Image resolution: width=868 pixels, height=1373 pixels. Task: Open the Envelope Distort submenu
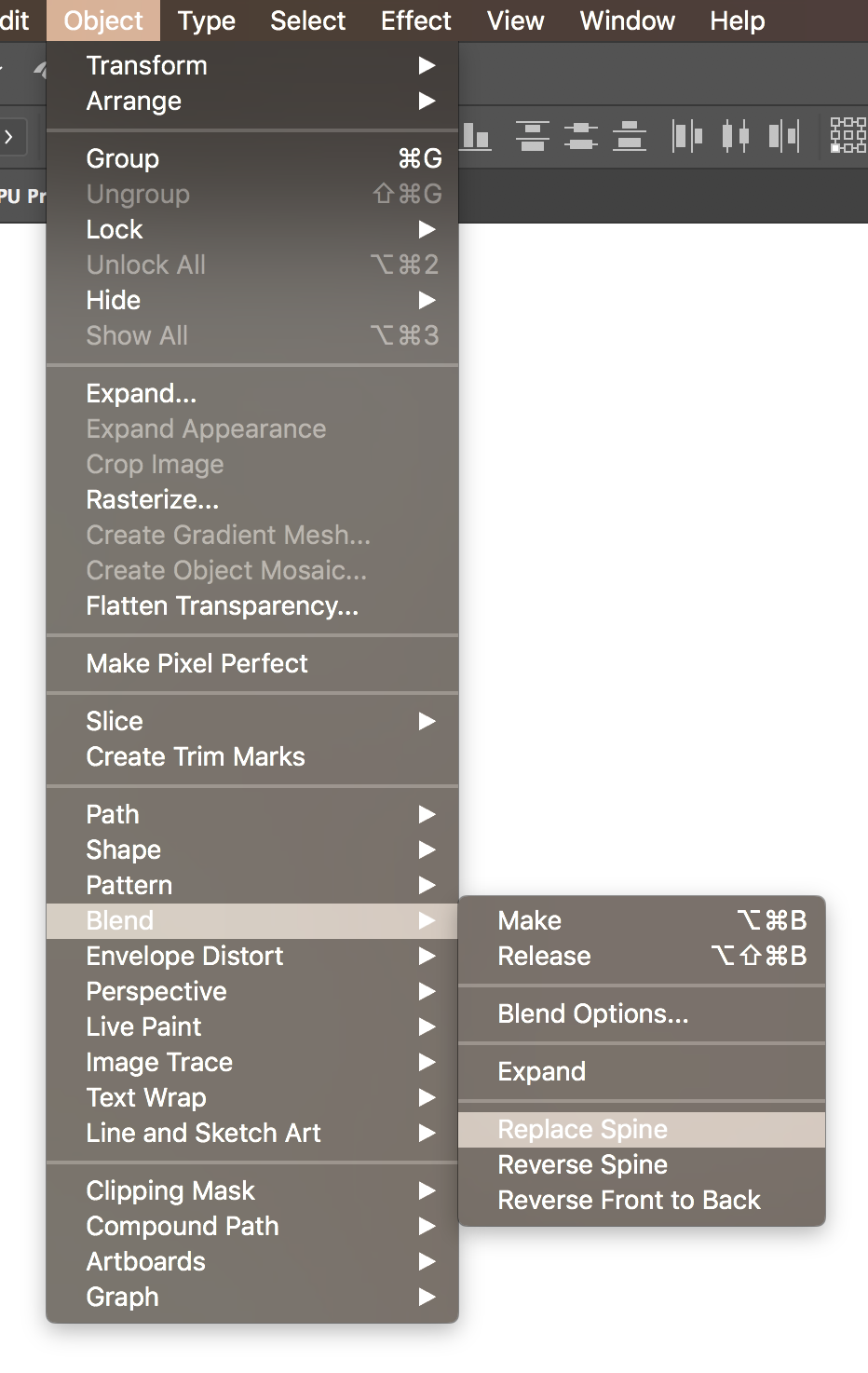(252, 956)
